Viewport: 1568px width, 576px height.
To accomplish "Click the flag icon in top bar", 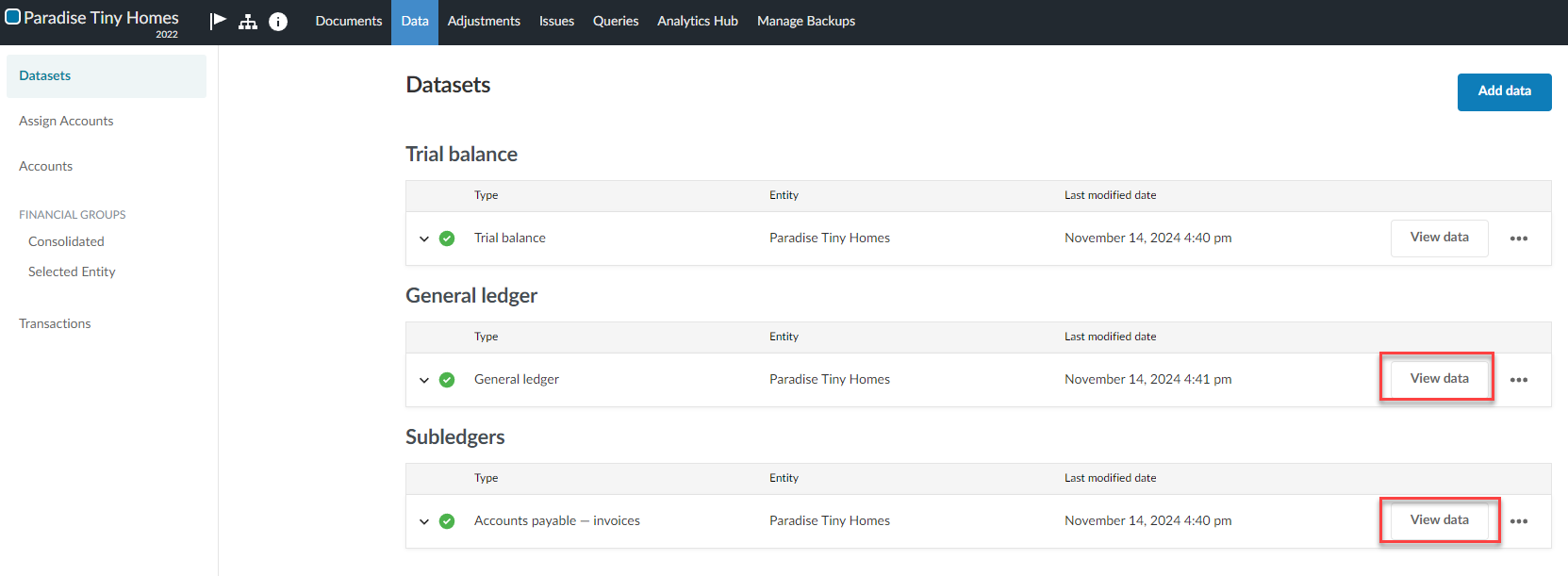I will click(218, 21).
